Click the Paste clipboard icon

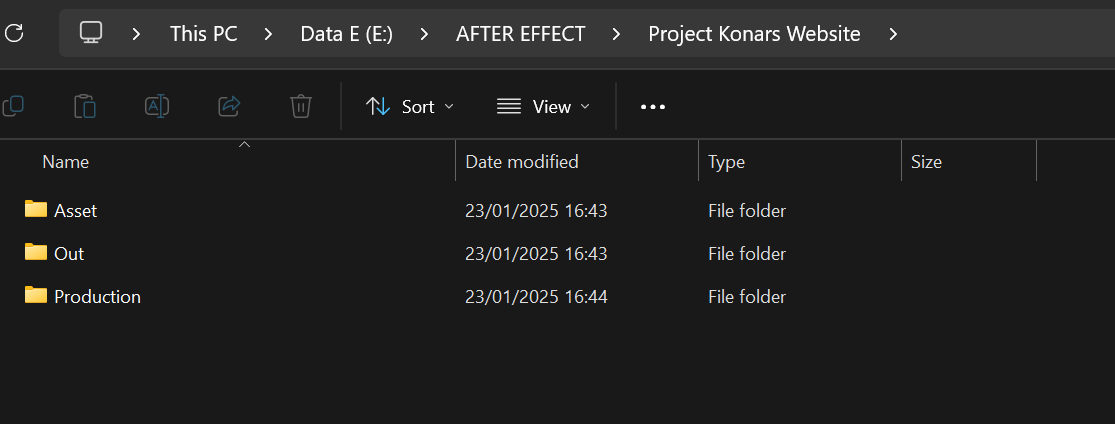pos(85,107)
